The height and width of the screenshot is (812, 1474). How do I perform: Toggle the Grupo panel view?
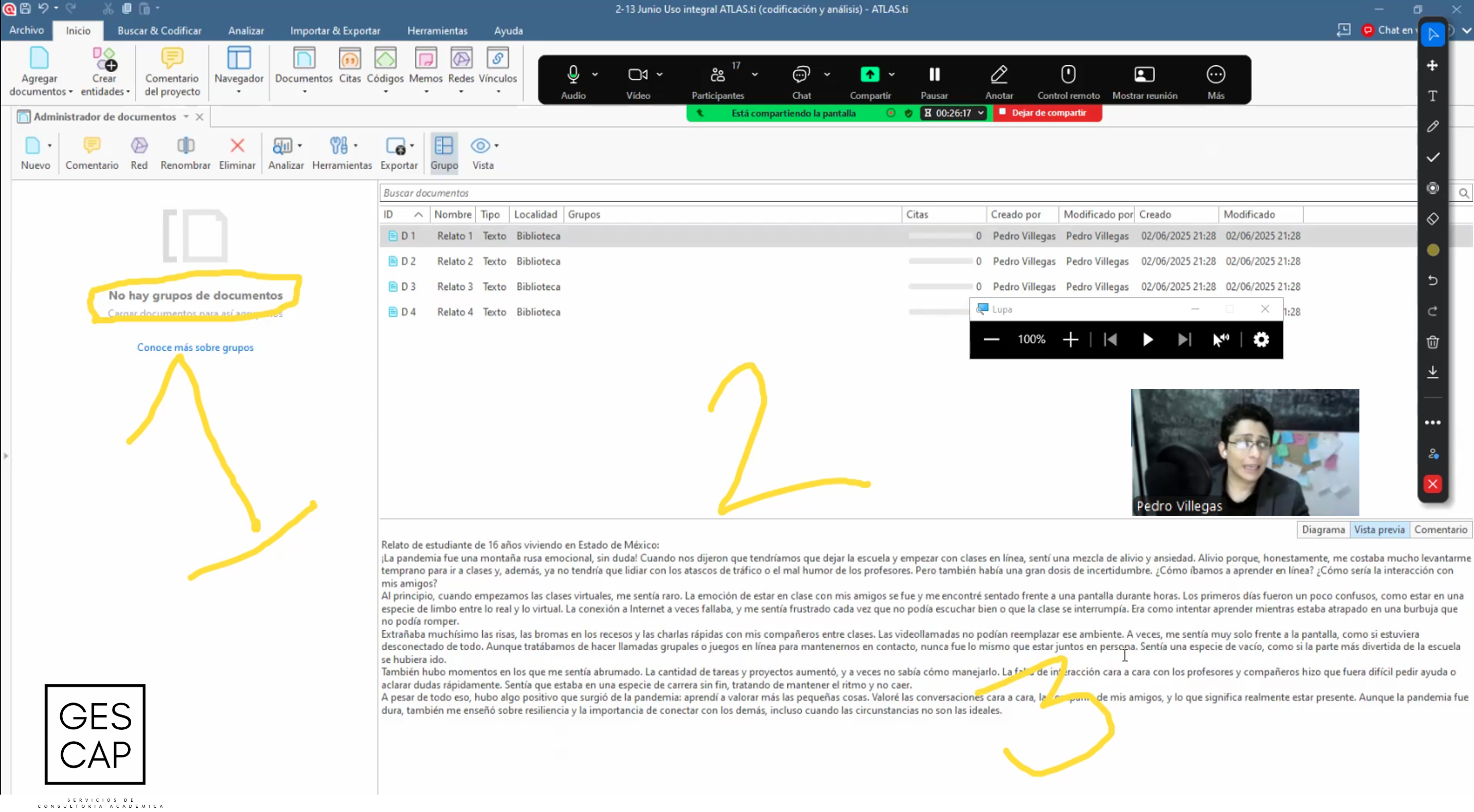point(444,153)
